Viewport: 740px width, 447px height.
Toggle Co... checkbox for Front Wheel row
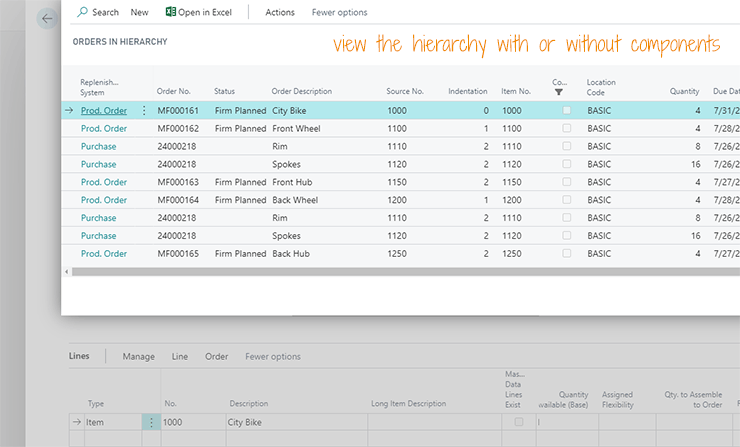tap(566, 128)
